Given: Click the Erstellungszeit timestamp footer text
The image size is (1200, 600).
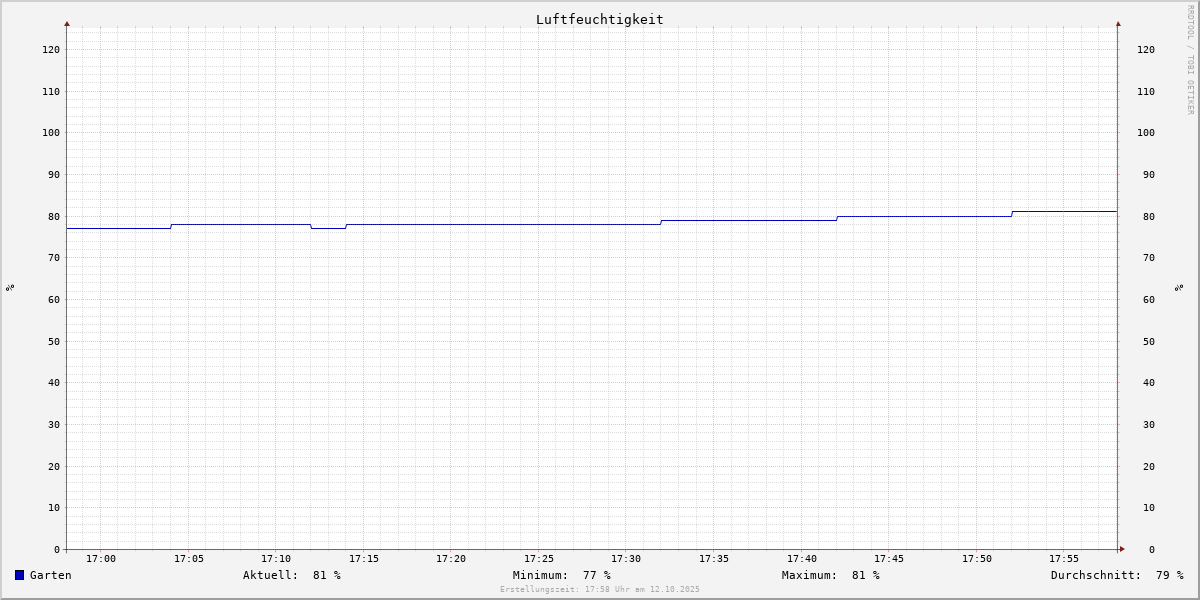Looking at the screenshot, I should click(600, 589).
